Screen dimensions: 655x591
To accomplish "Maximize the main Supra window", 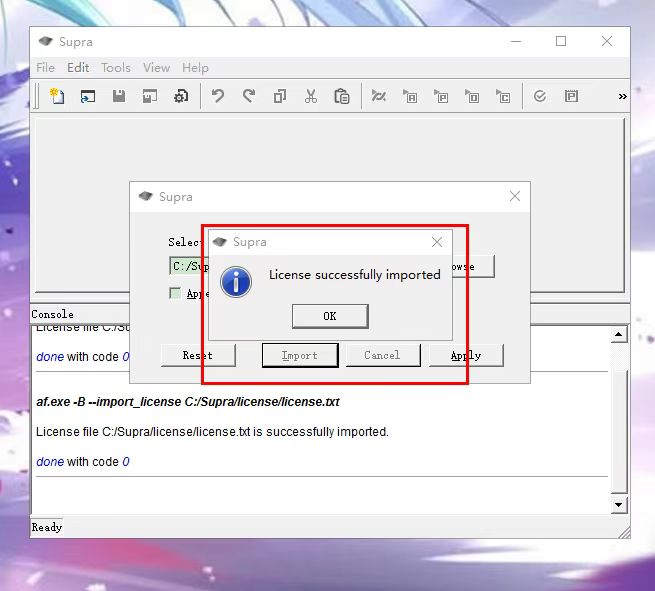I will (561, 41).
